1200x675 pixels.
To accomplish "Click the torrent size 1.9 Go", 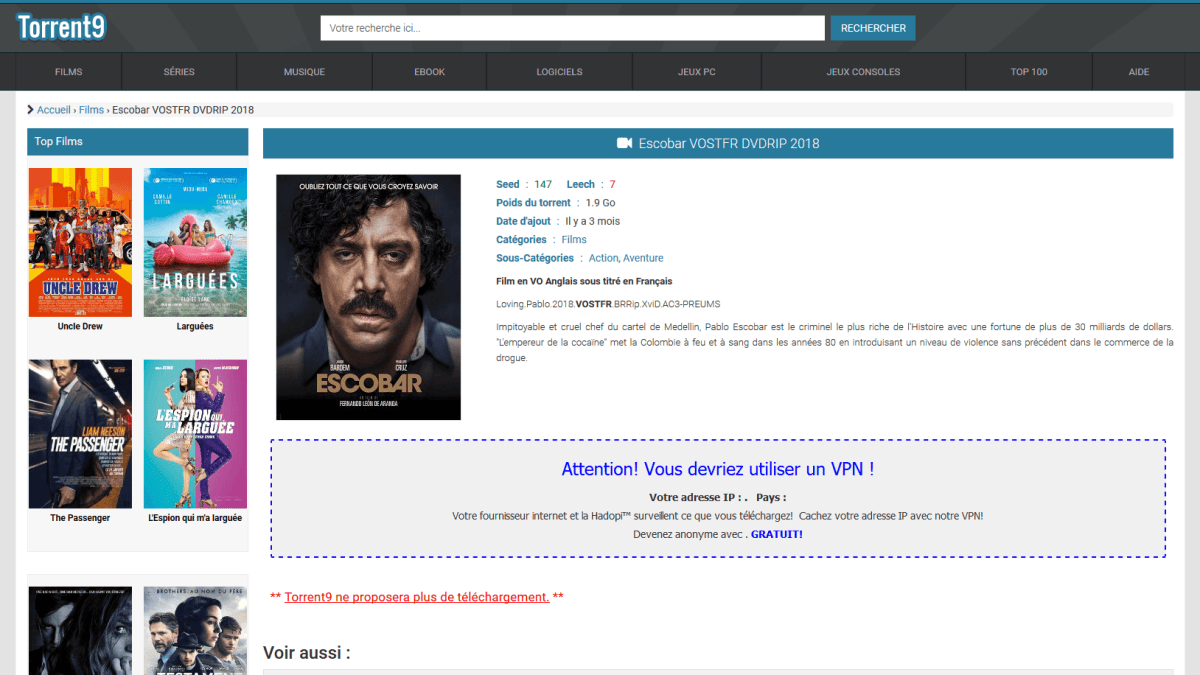I will point(601,203).
